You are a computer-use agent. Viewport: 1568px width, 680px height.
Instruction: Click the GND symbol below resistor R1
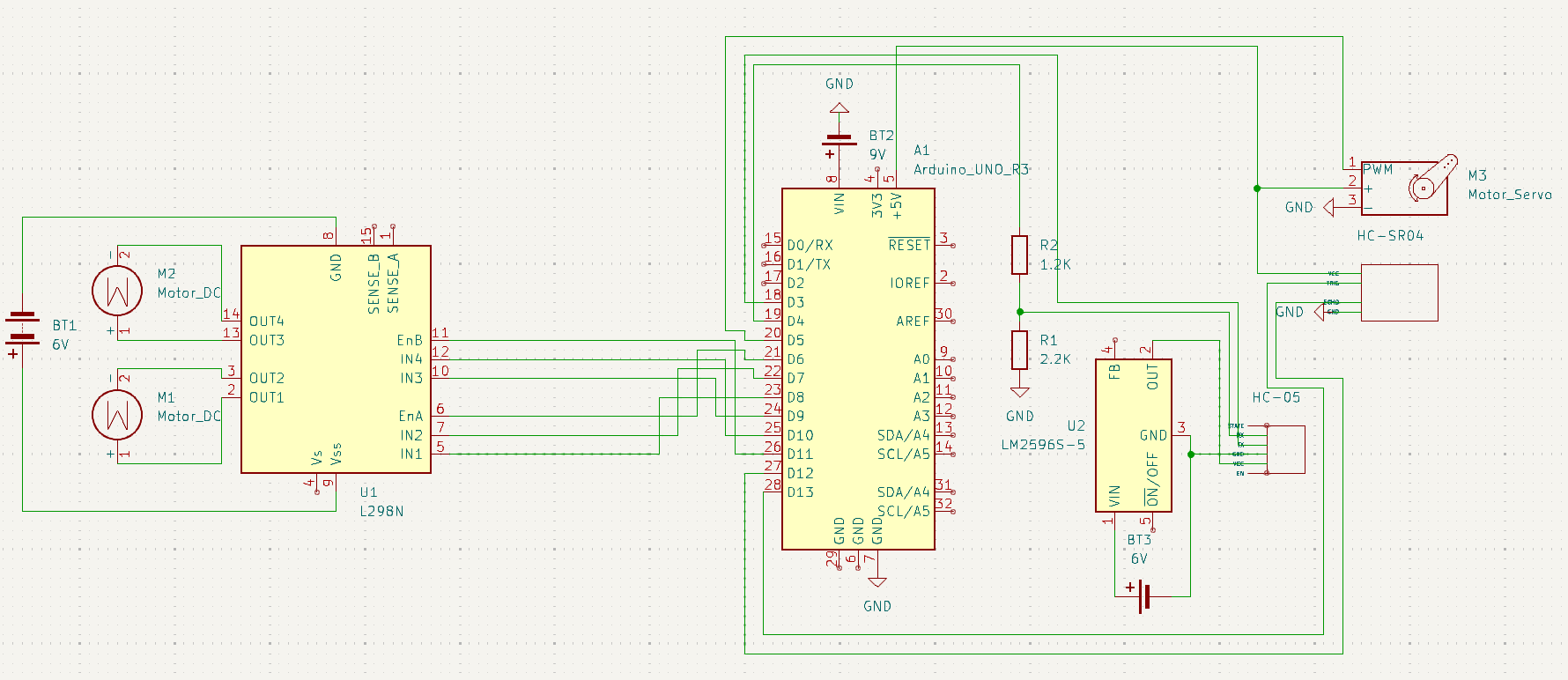coord(1019,392)
